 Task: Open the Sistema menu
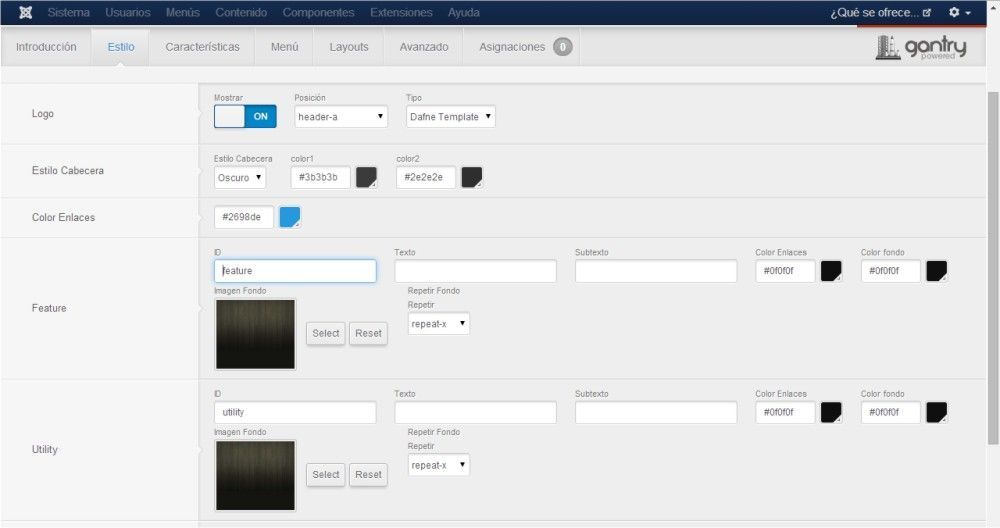pos(68,12)
